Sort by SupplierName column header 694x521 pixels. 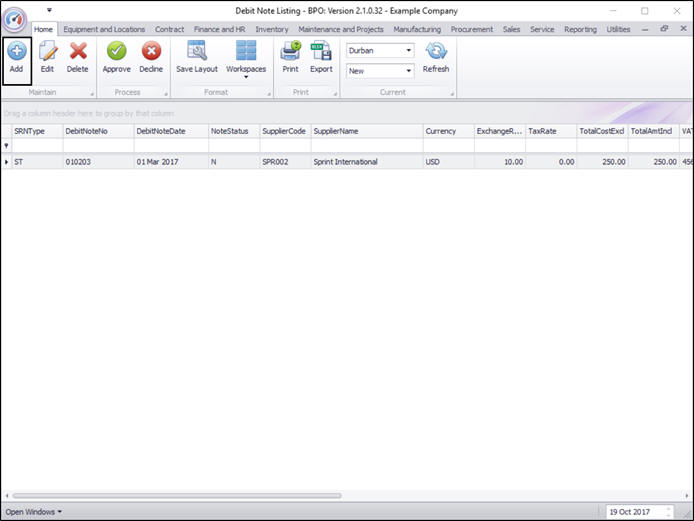point(367,131)
